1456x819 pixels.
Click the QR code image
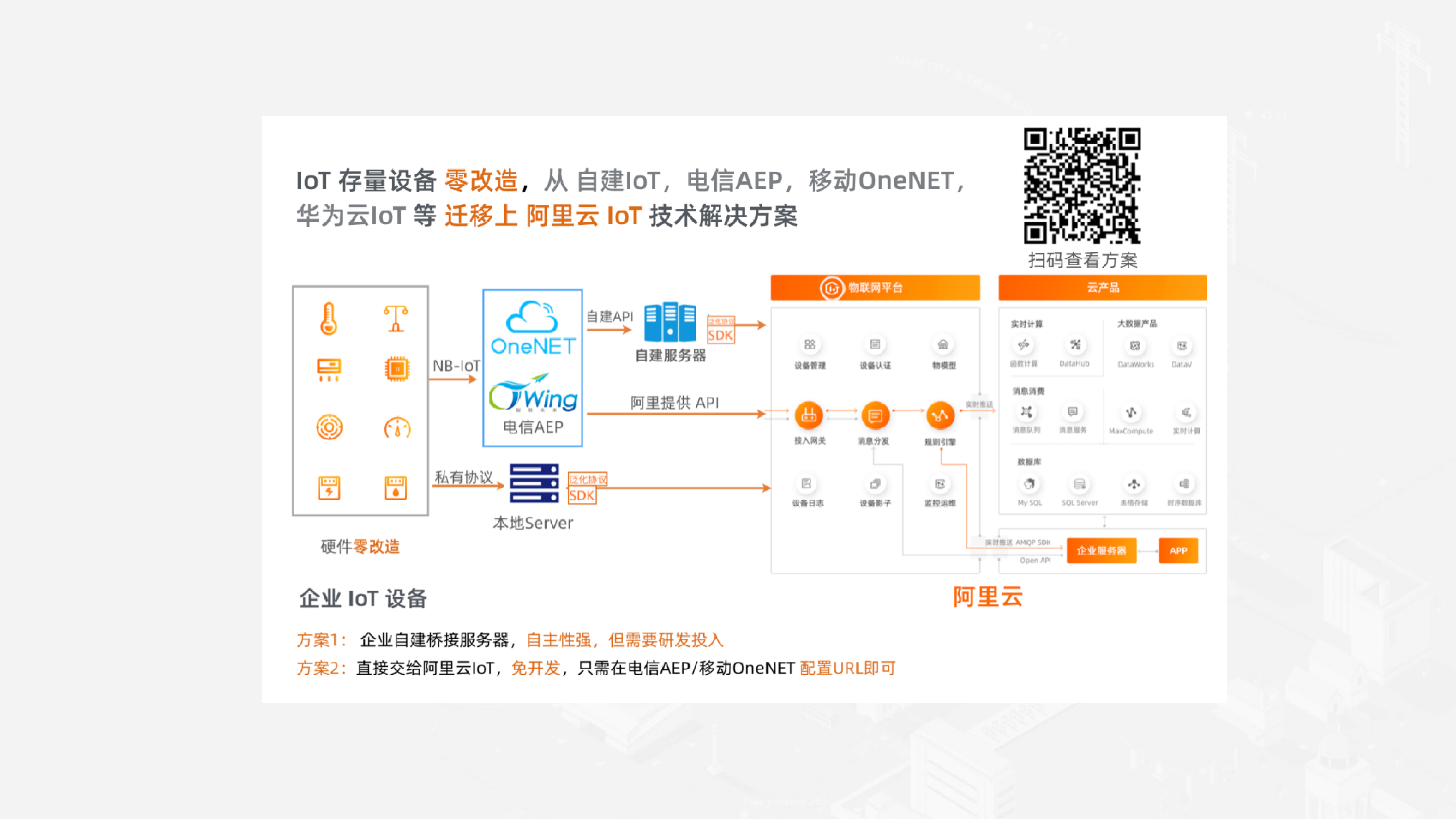point(1083,186)
